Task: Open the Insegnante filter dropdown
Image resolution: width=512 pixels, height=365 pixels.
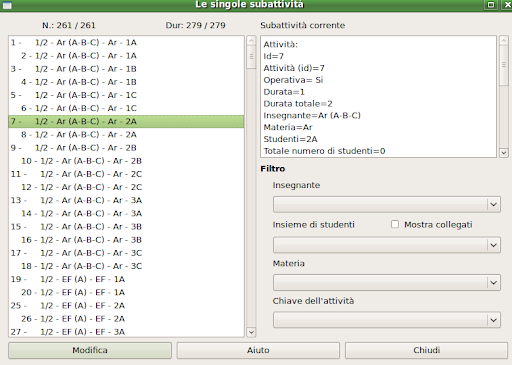Action: pos(387,204)
